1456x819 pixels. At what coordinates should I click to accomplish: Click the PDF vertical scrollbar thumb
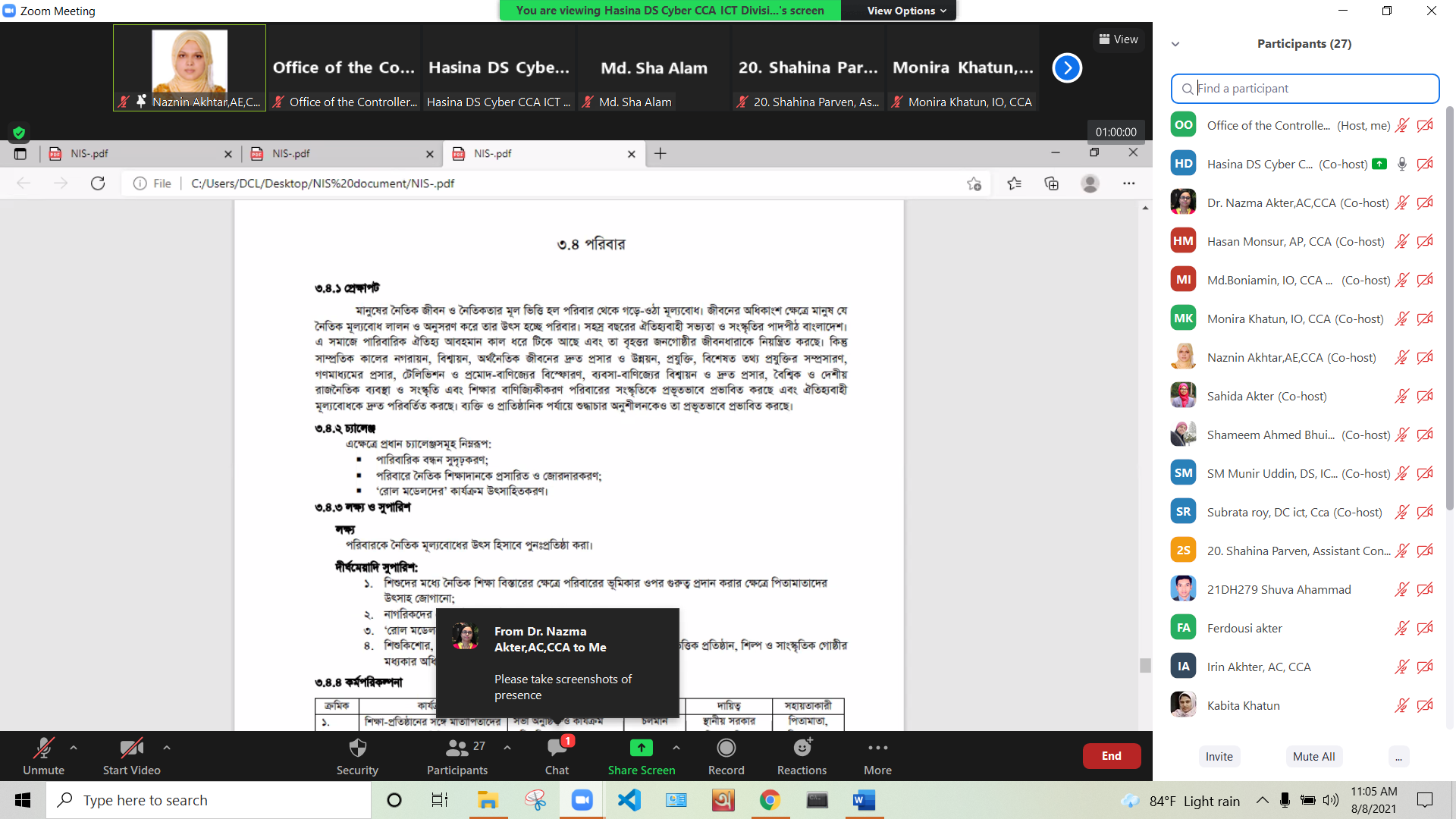pos(1145,665)
